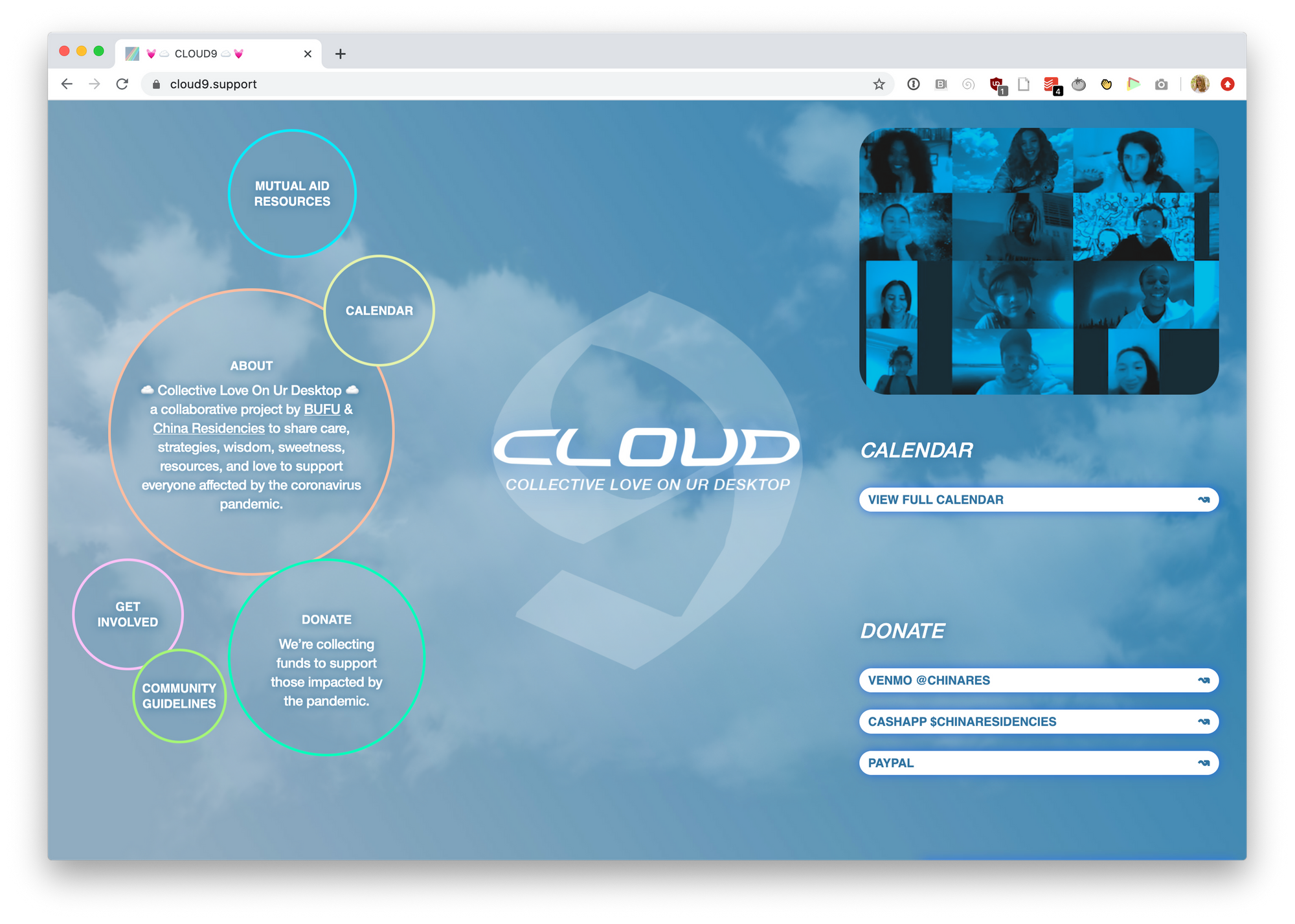Go back using the browser back arrow
The width and height of the screenshot is (1295, 924).
point(67,84)
